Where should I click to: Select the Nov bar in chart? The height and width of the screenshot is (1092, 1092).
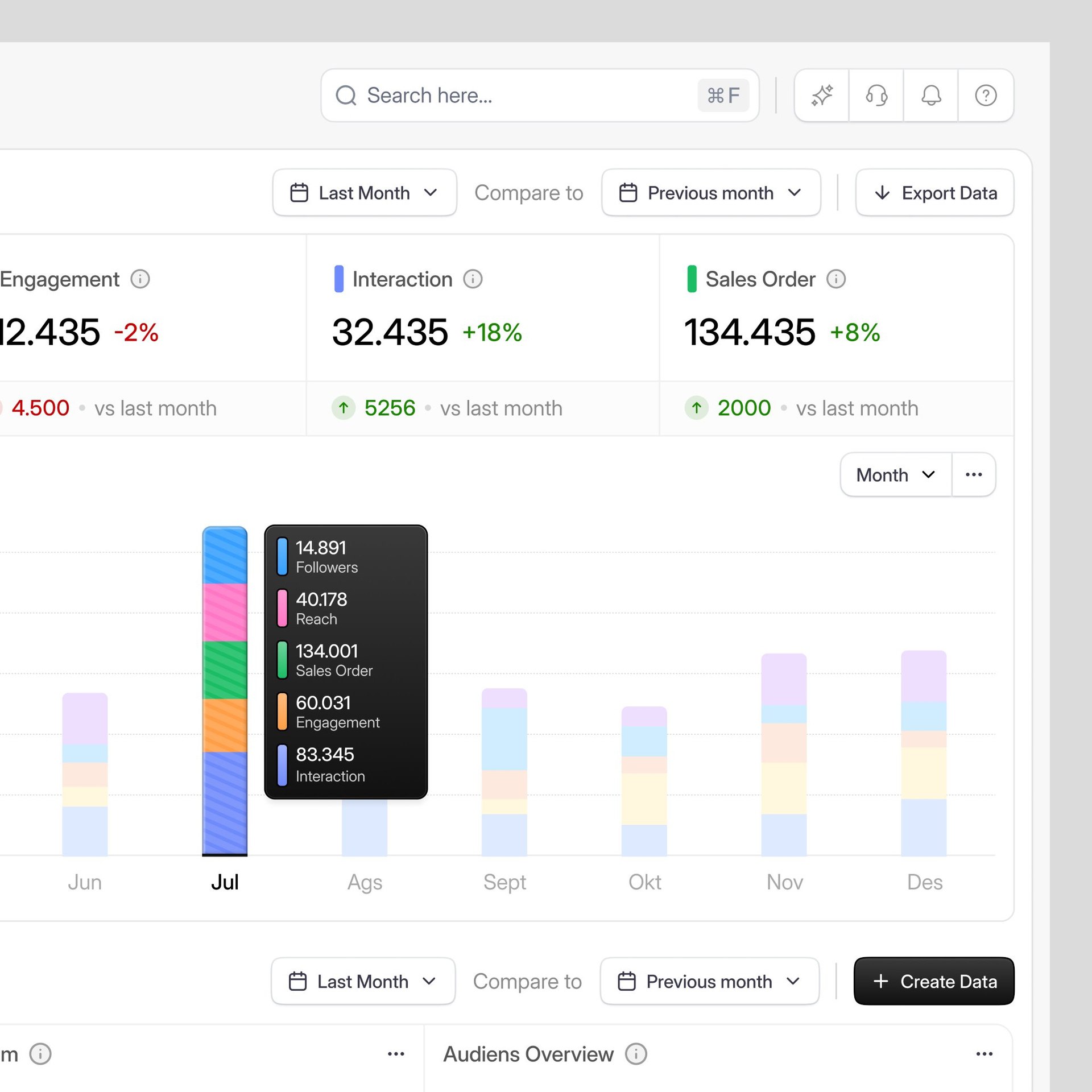tap(784, 754)
